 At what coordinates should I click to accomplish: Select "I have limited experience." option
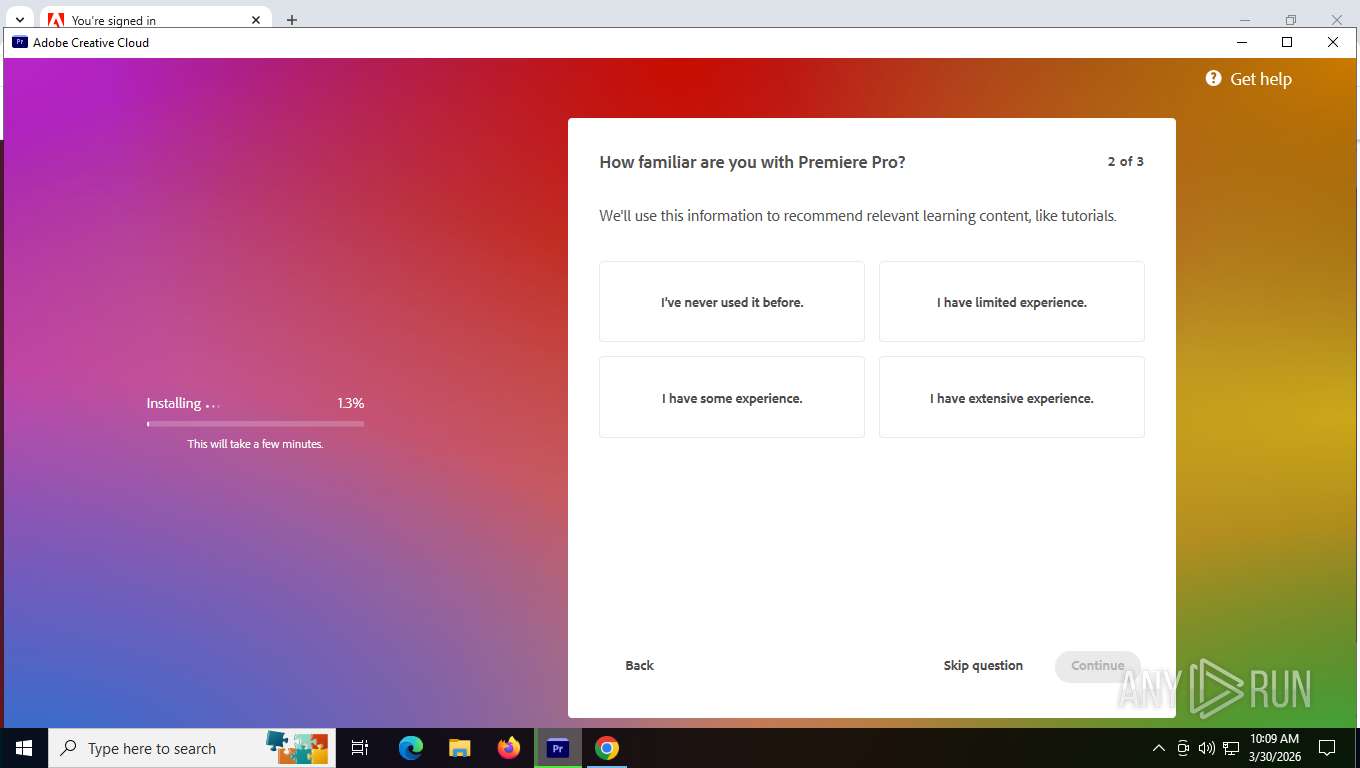point(1012,302)
